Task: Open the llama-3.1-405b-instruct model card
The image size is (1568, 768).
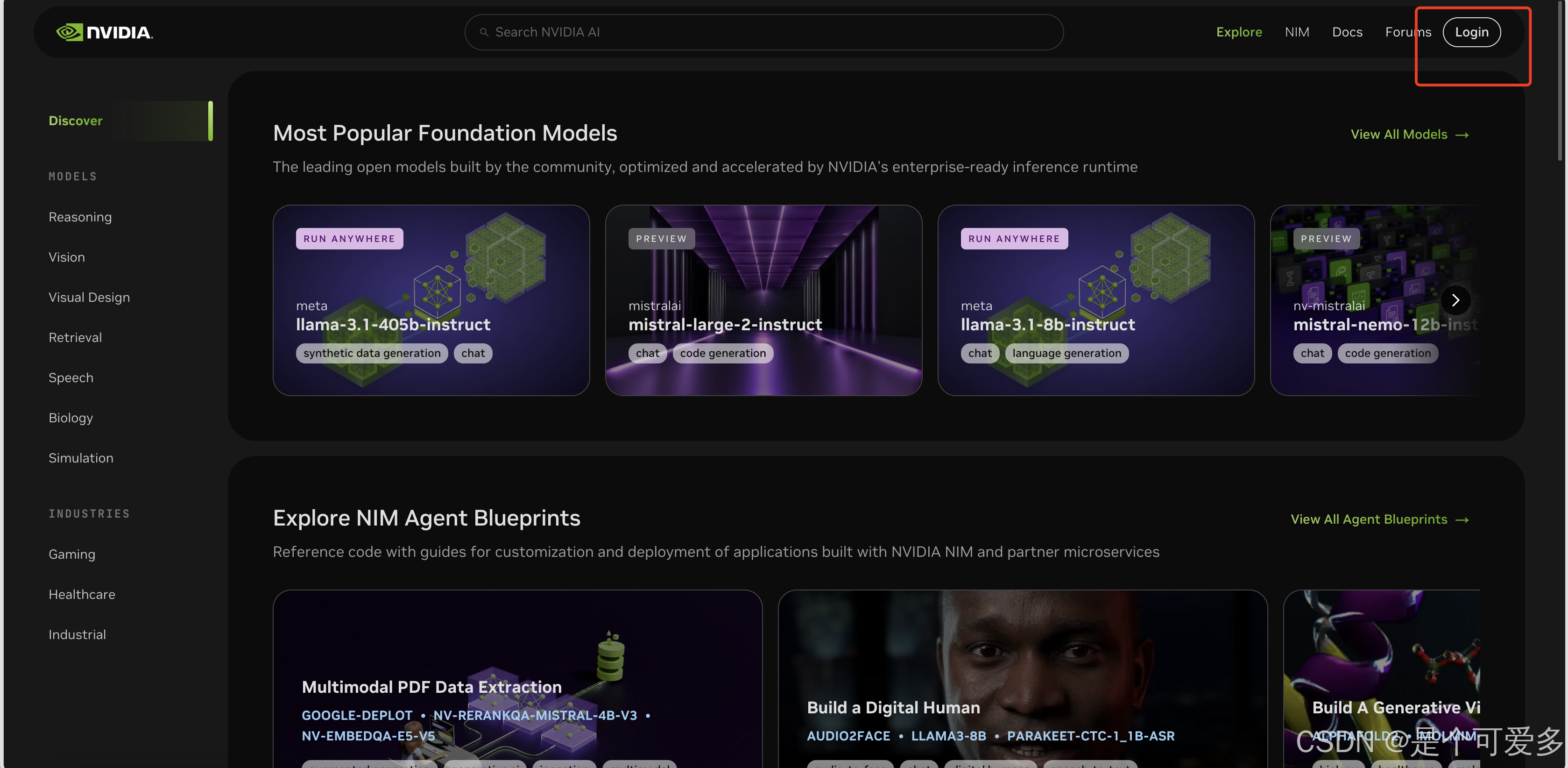Action: tap(431, 299)
